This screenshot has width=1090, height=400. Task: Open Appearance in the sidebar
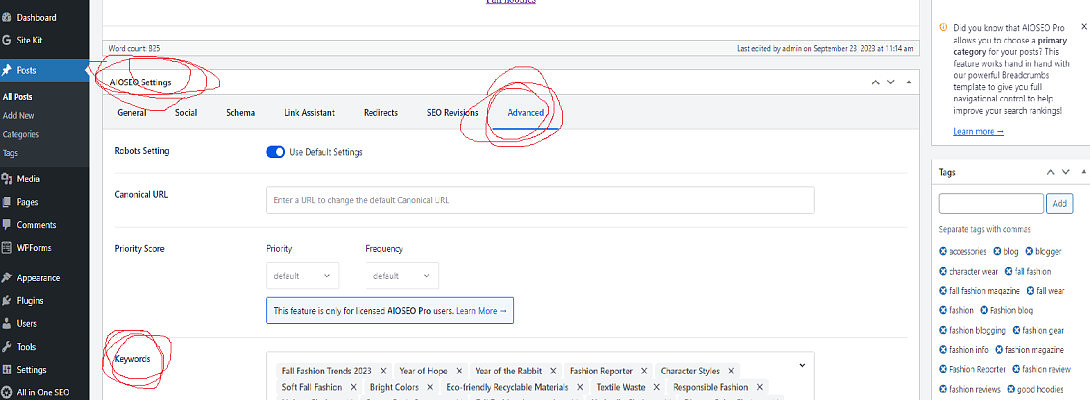click(x=38, y=278)
